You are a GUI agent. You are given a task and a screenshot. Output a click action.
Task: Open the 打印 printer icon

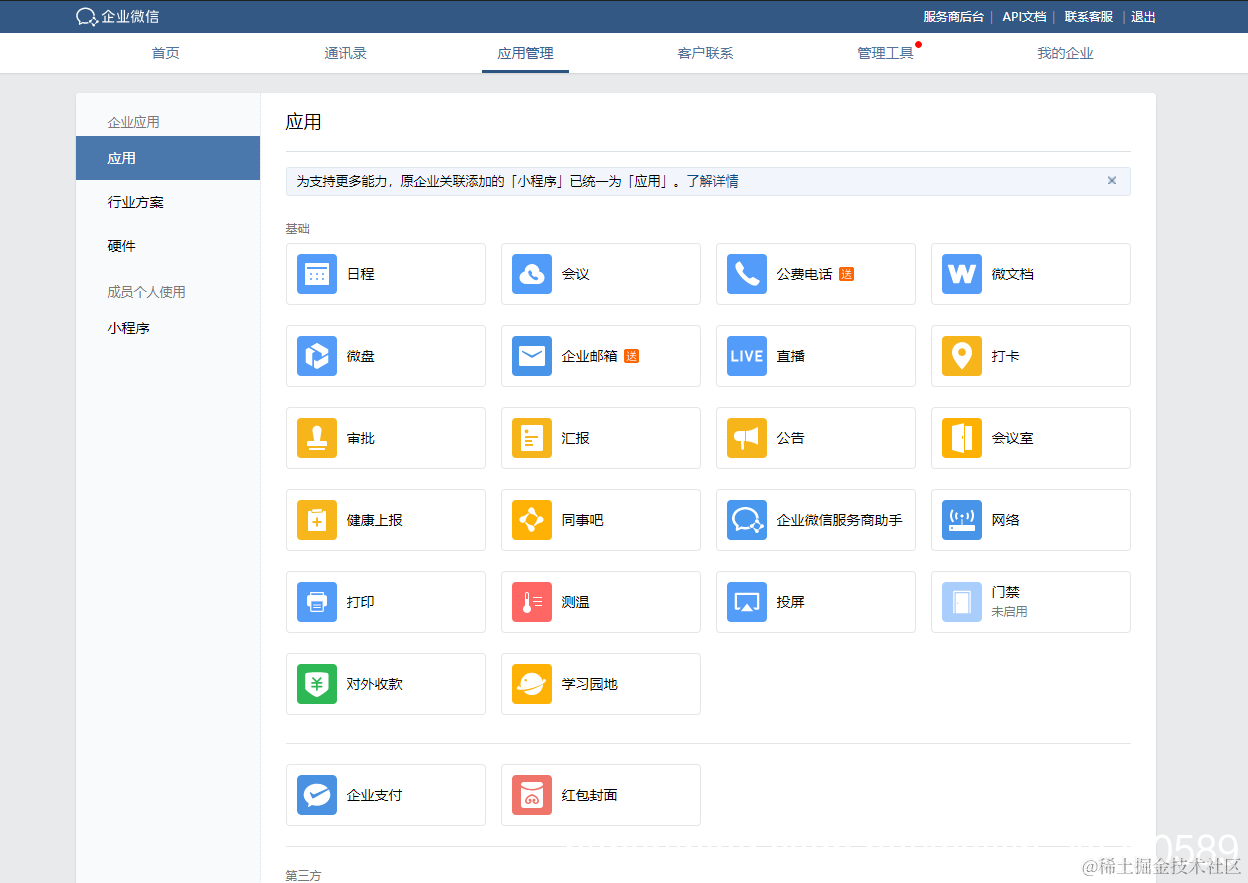(317, 602)
